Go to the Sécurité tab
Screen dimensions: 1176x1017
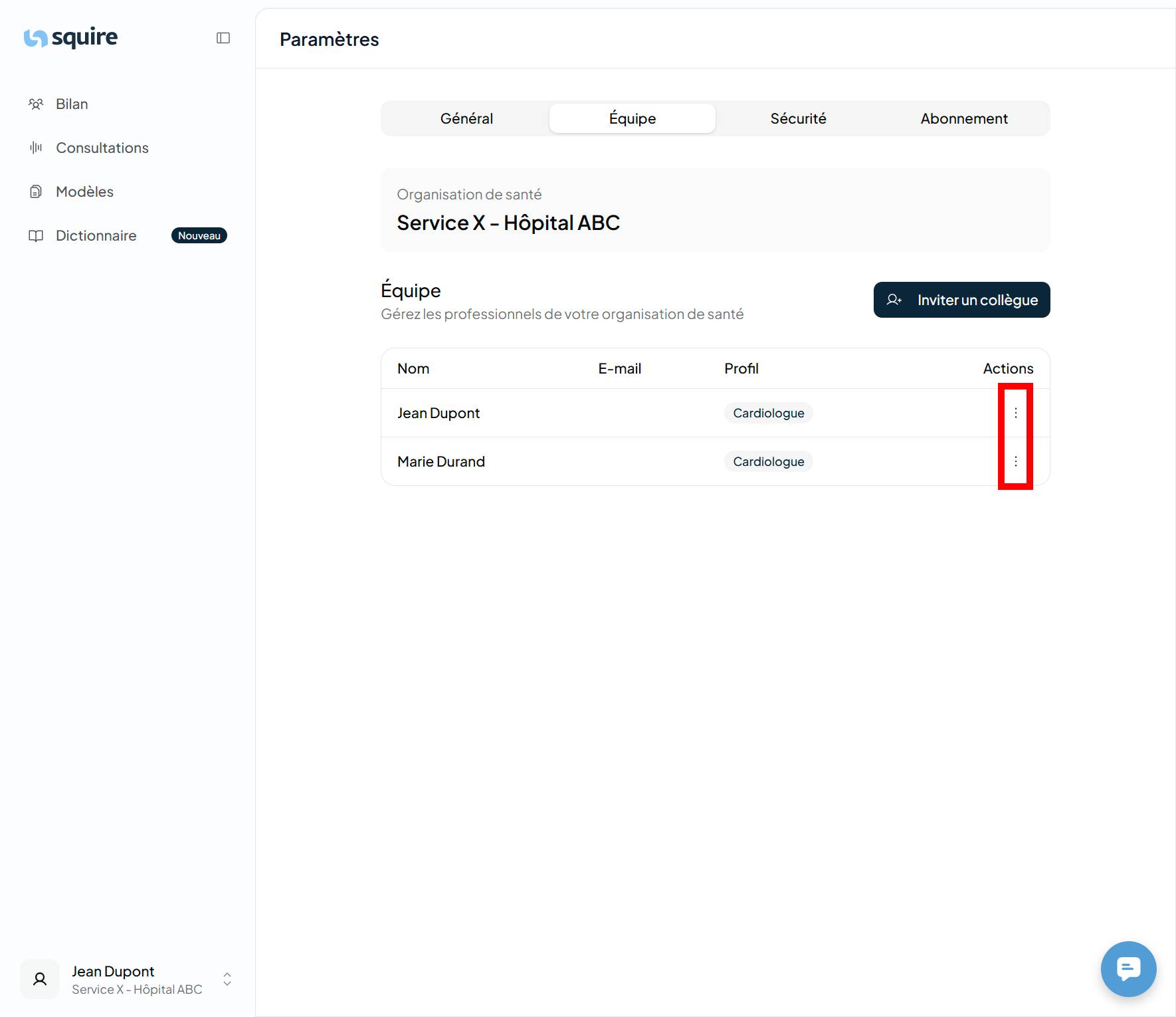[x=798, y=118]
